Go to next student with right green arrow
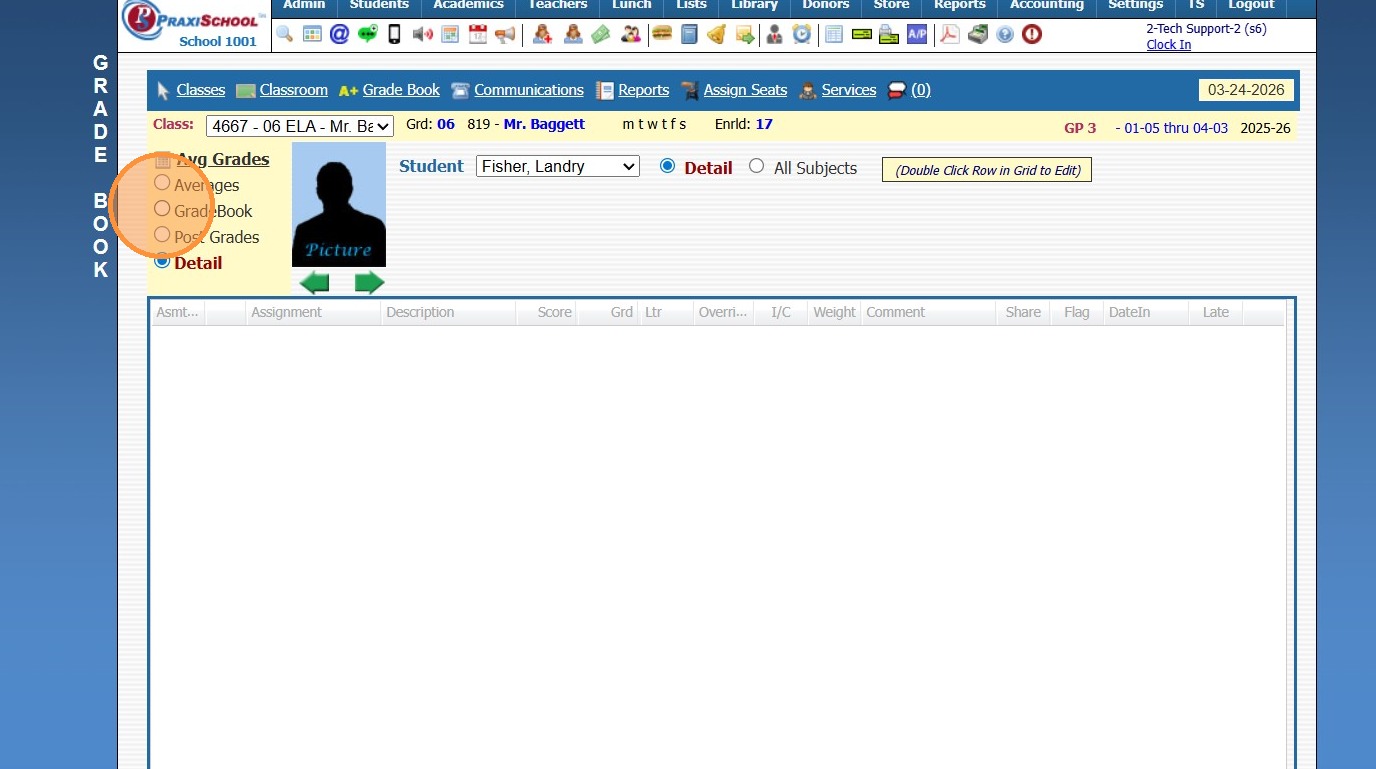 [x=370, y=283]
